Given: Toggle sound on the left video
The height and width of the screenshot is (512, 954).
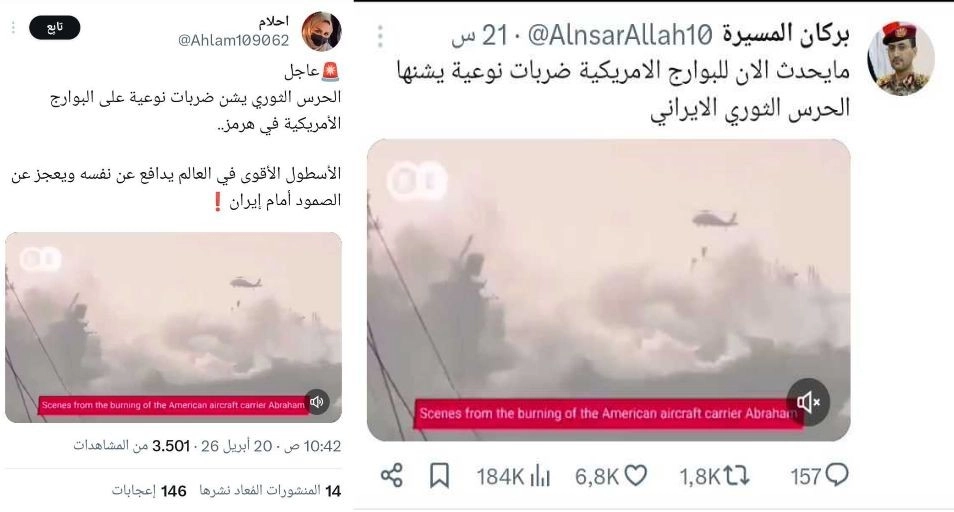Looking at the screenshot, I should tap(316, 402).
